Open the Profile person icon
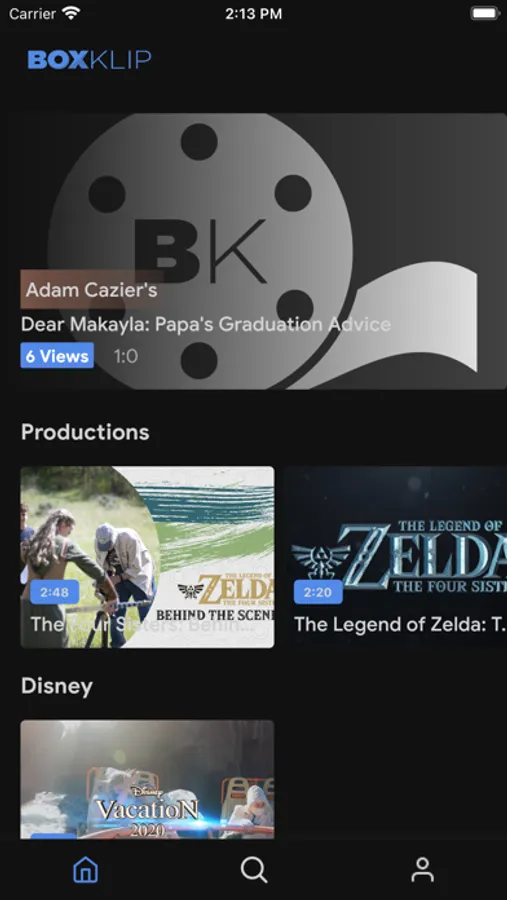 coord(423,870)
